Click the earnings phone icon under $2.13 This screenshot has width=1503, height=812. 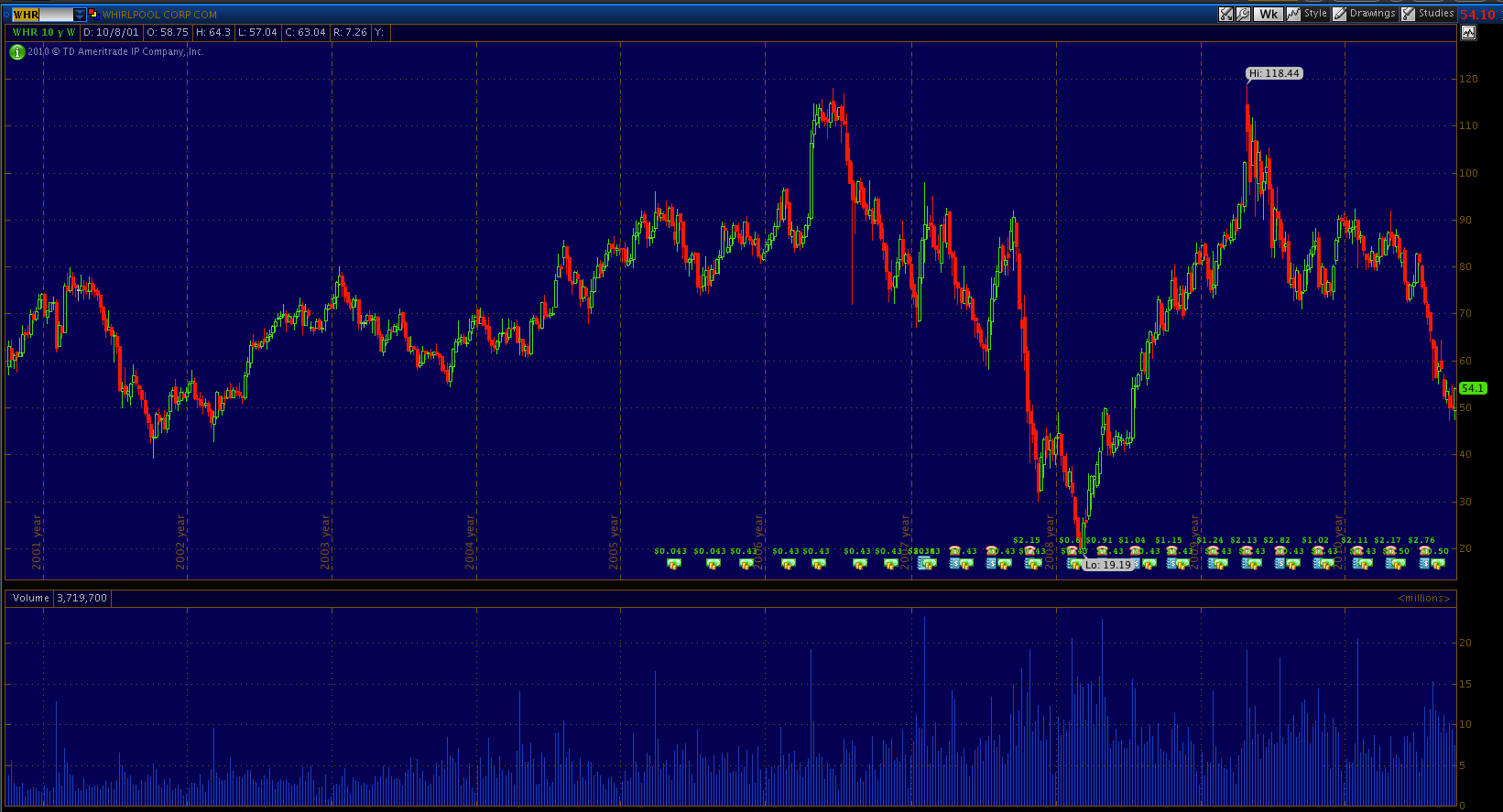pyautogui.click(x=1246, y=550)
